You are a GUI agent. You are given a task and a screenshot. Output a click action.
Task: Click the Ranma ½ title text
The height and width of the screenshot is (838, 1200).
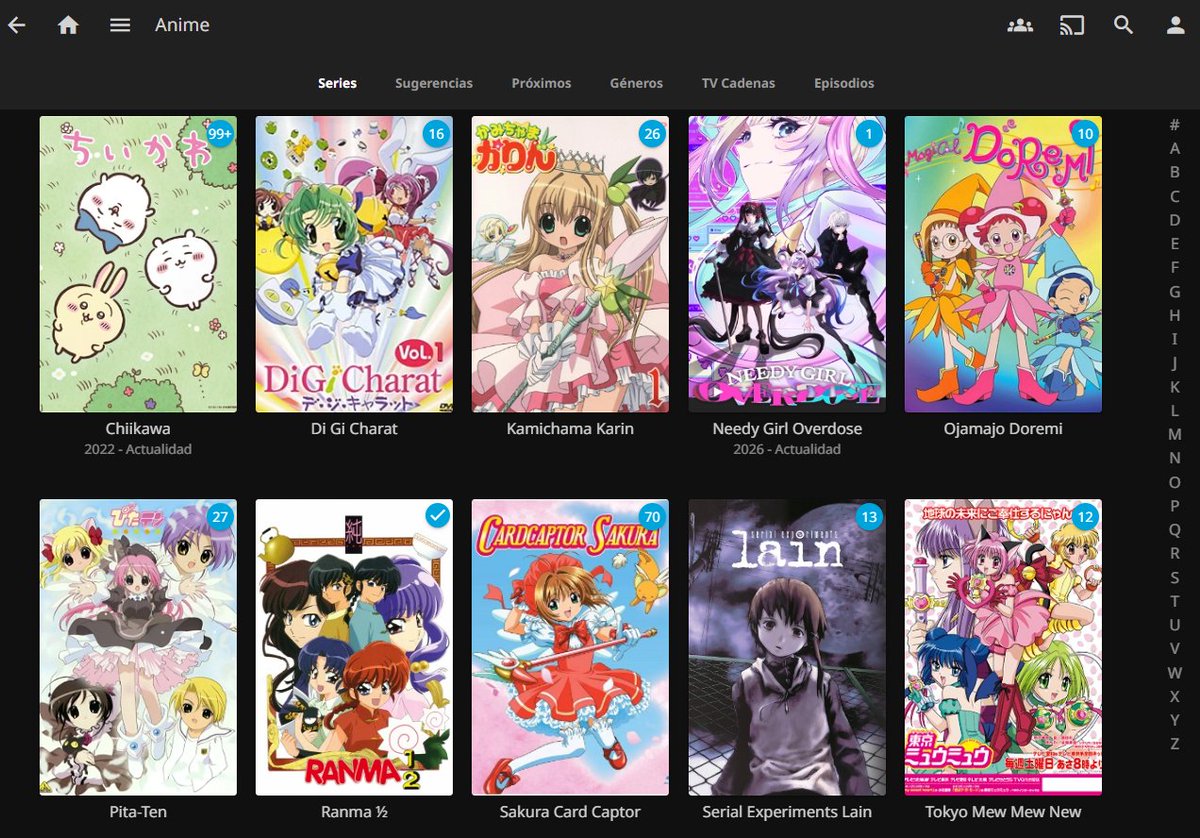click(354, 811)
